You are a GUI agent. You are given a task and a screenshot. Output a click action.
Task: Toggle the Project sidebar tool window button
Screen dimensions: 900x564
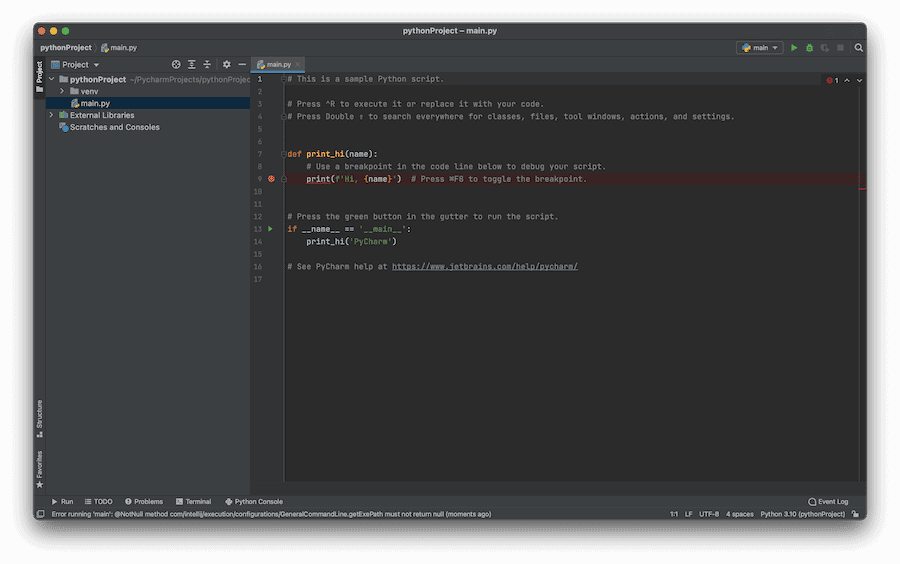[x=40, y=76]
